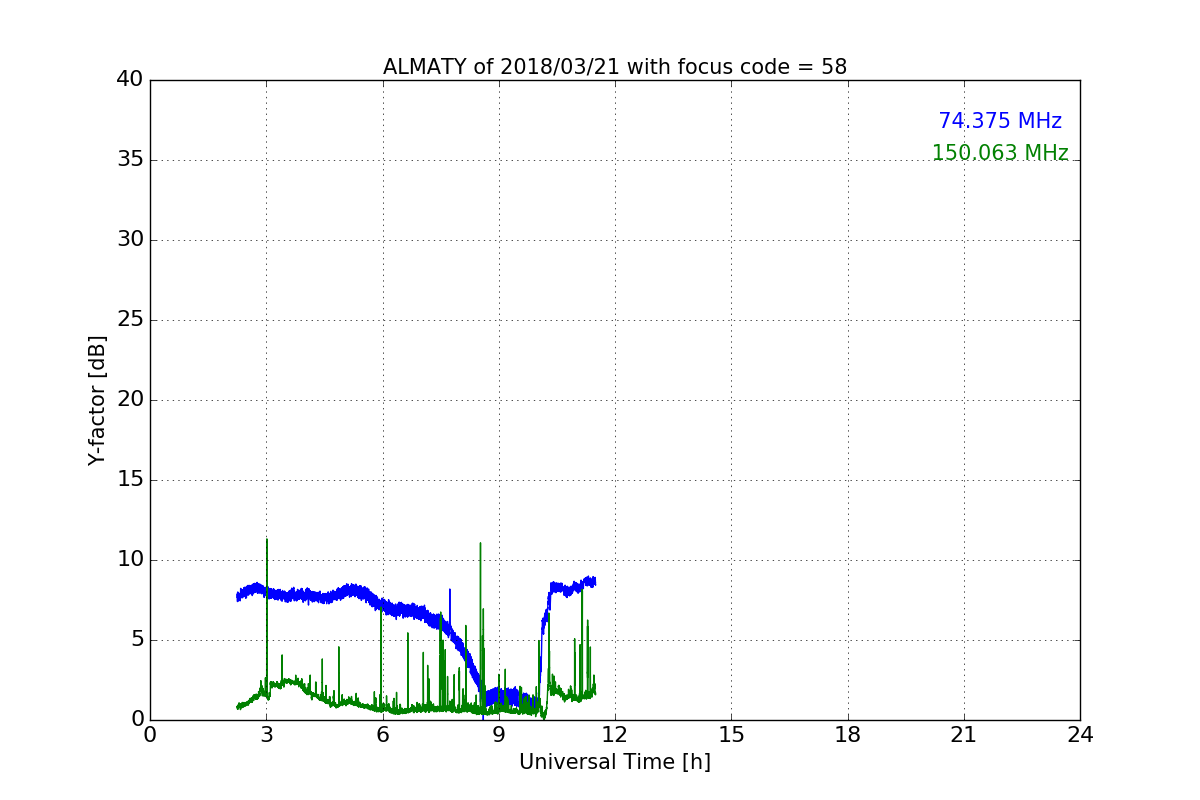The width and height of the screenshot is (1200, 800).
Task: Click x-axis tick label 18
Action: coord(848,734)
